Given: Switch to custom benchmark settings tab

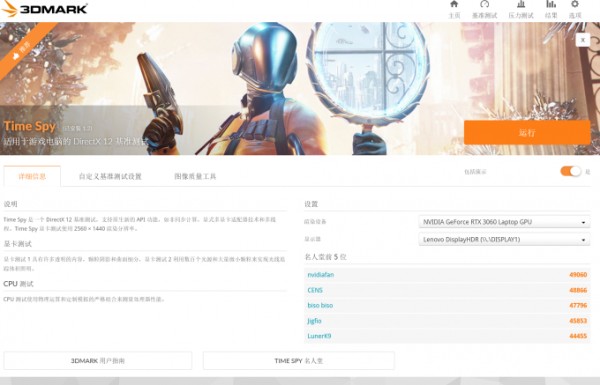Looking at the screenshot, I should tap(110, 176).
